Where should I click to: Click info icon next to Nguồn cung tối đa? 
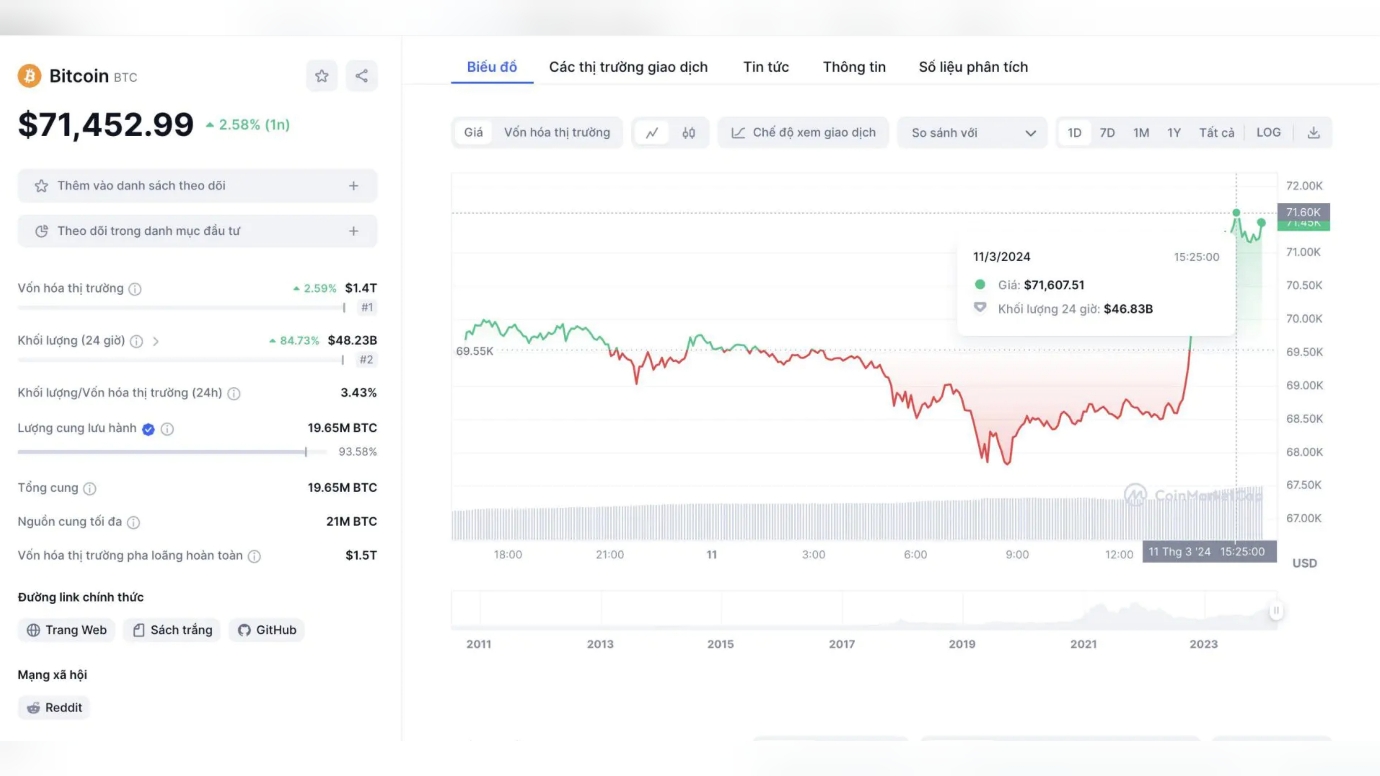[133, 522]
